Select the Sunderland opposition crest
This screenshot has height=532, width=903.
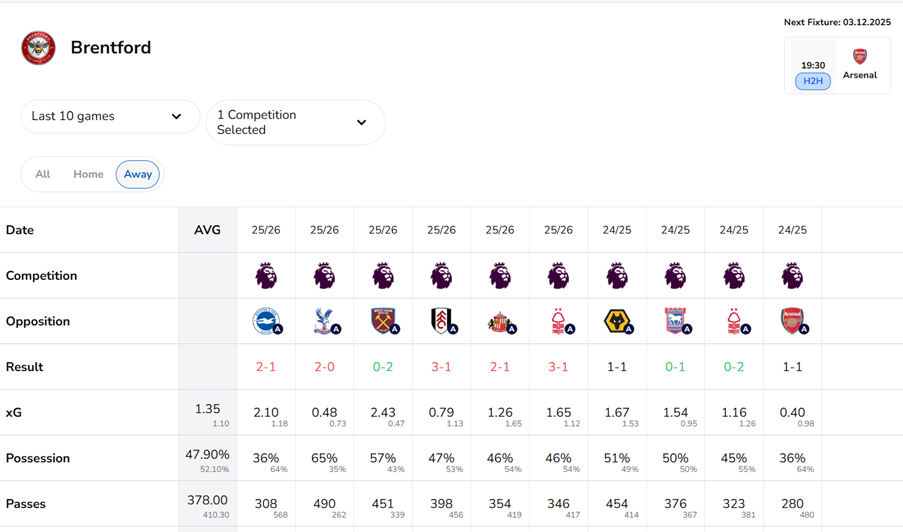(500, 321)
